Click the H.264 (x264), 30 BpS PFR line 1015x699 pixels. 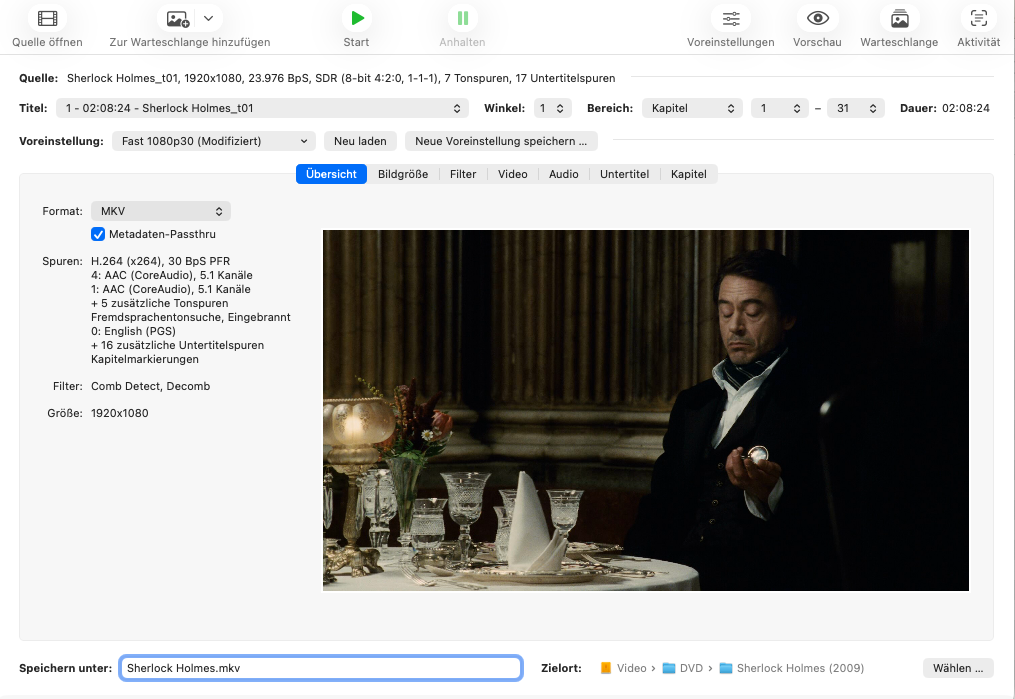161,261
